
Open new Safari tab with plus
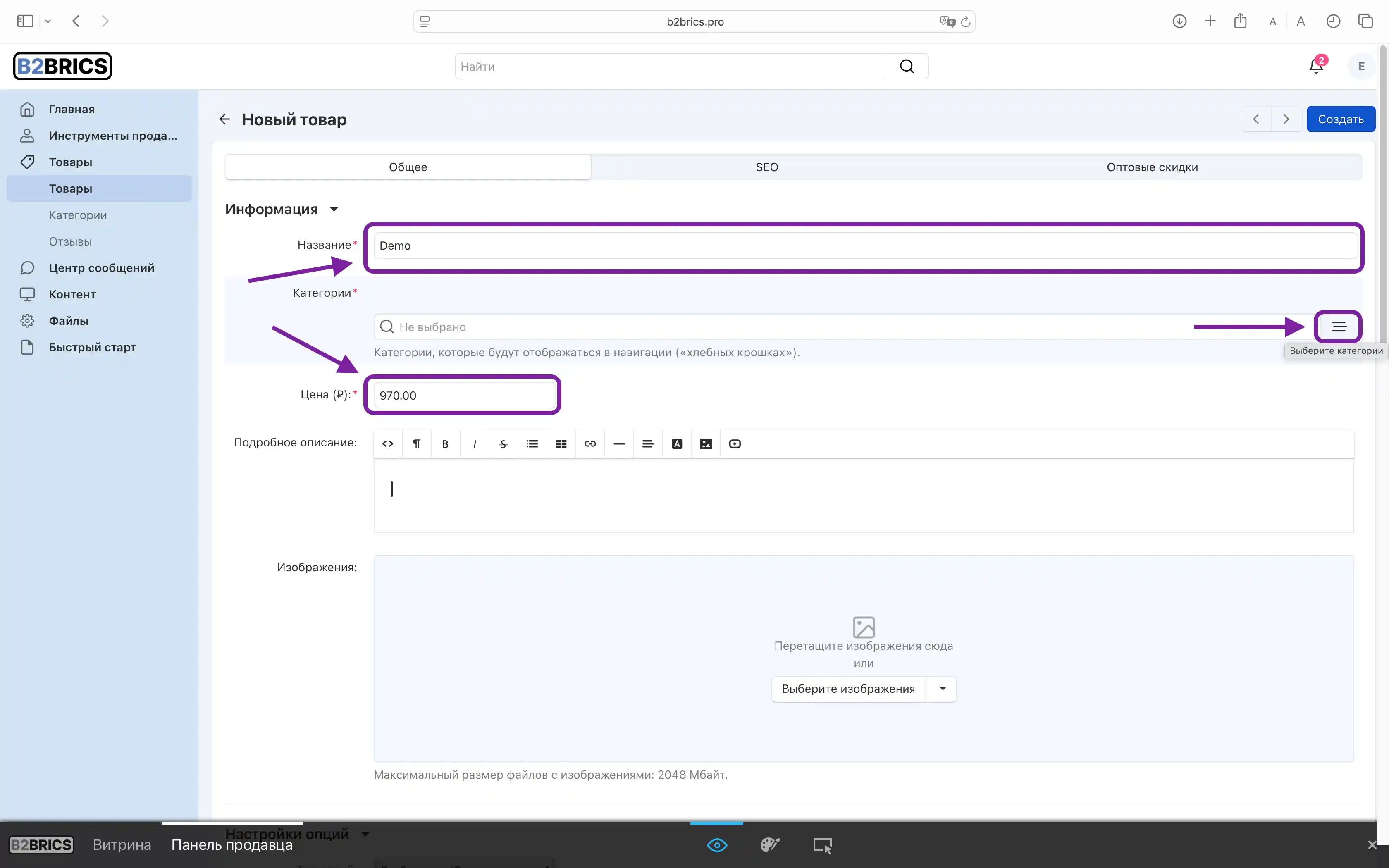(1210, 21)
